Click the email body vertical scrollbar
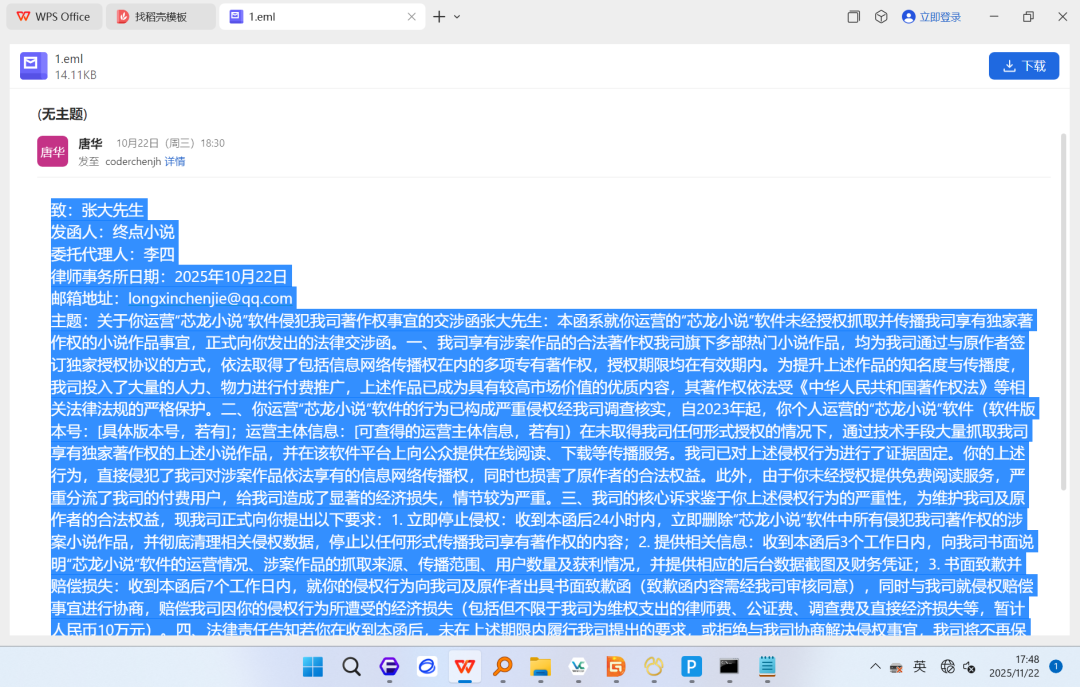Screen dimensions: 1080x687 [1063, 311]
